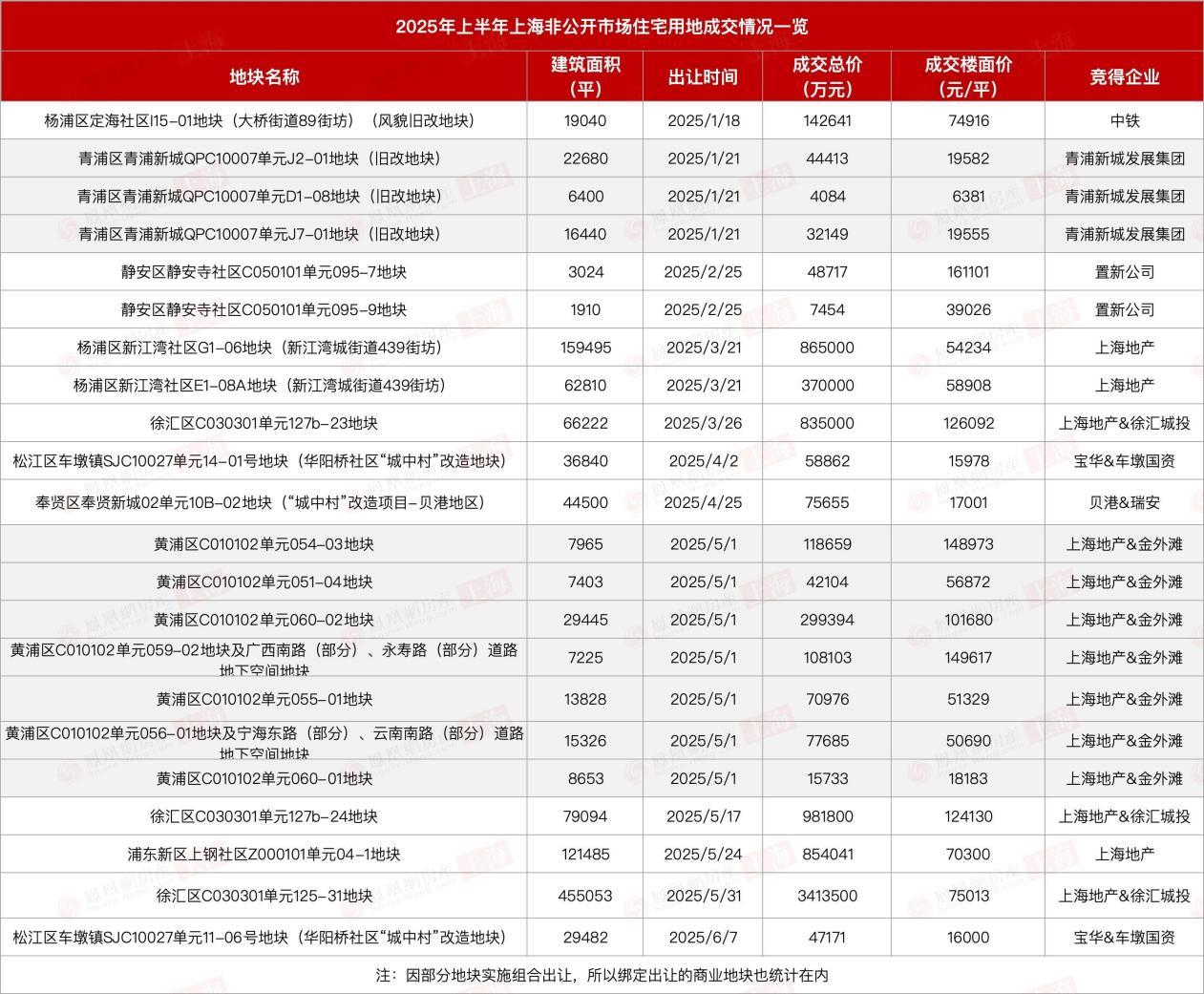Select the 黄浦区C010102单元060-01地块 row name
The image size is (1204, 994).
[264, 779]
